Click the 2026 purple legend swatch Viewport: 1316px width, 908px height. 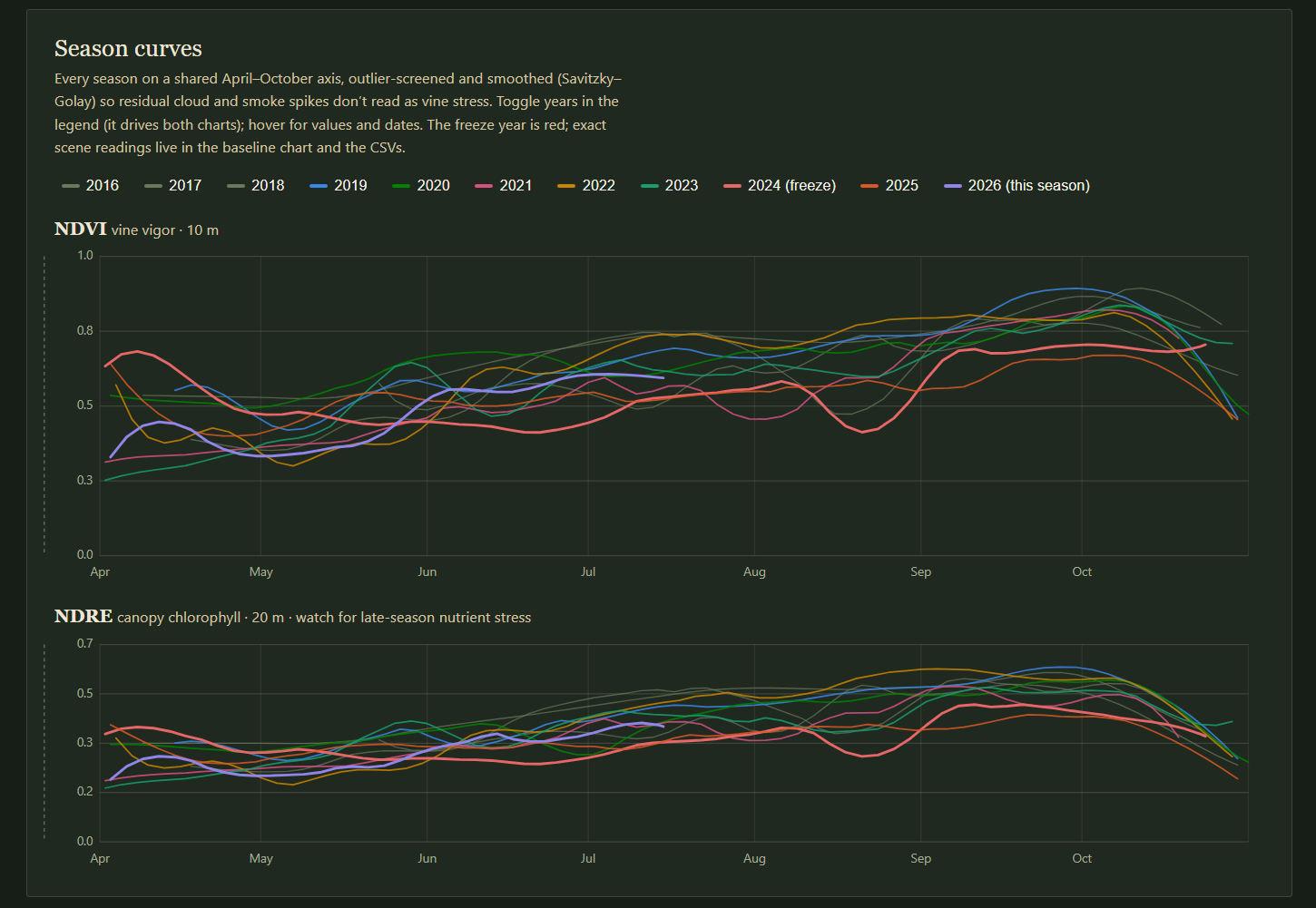[953, 186]
